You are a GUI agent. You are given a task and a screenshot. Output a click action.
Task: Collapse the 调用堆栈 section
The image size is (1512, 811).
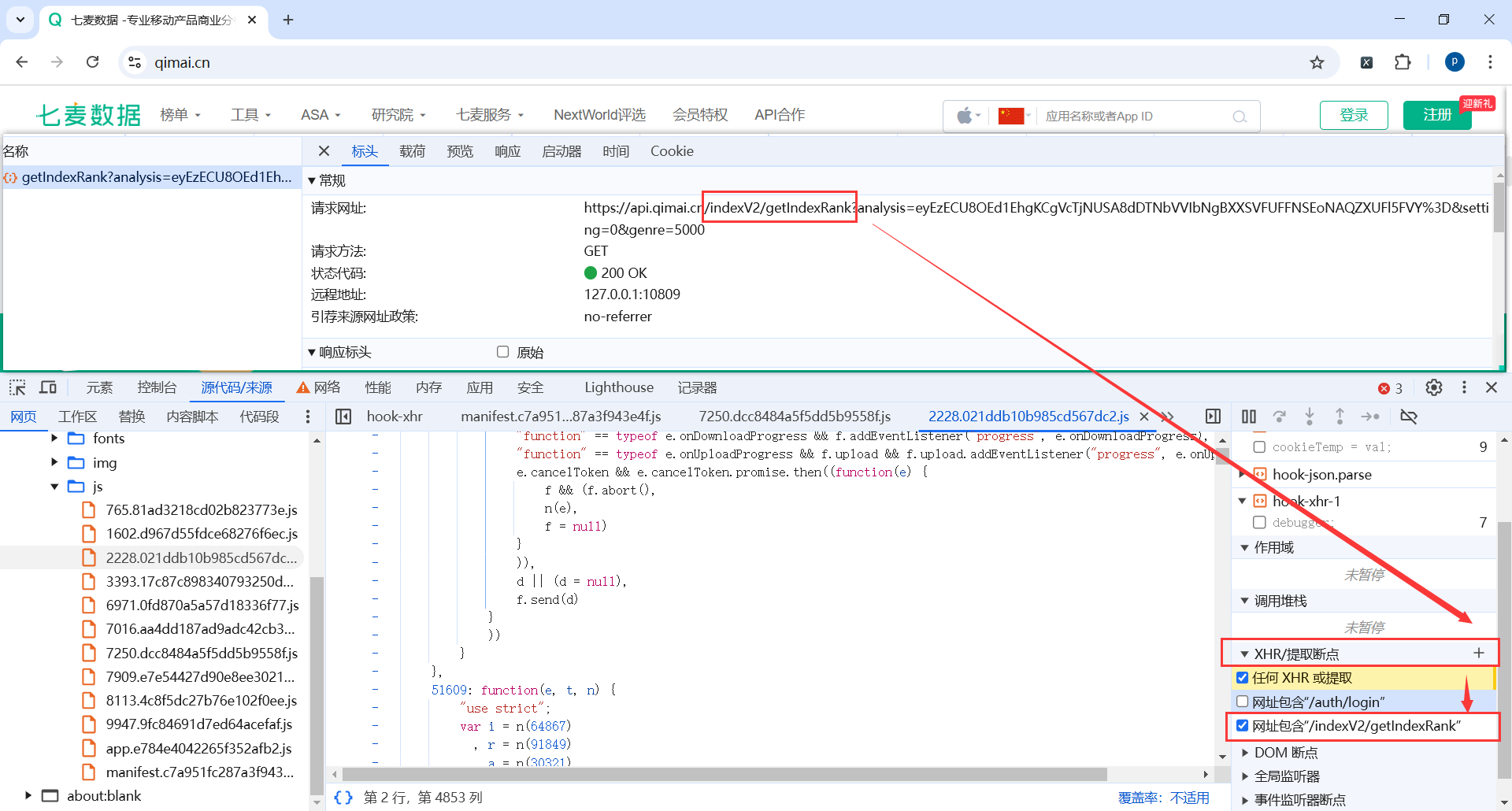coord(1245,601)
